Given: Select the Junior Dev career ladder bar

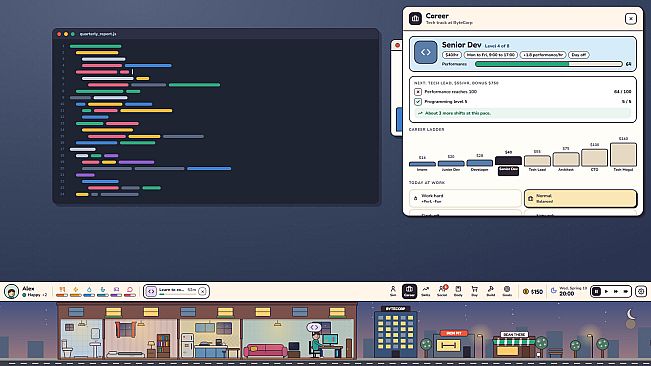Looking at the screenshot, I should tap(451, 163).
